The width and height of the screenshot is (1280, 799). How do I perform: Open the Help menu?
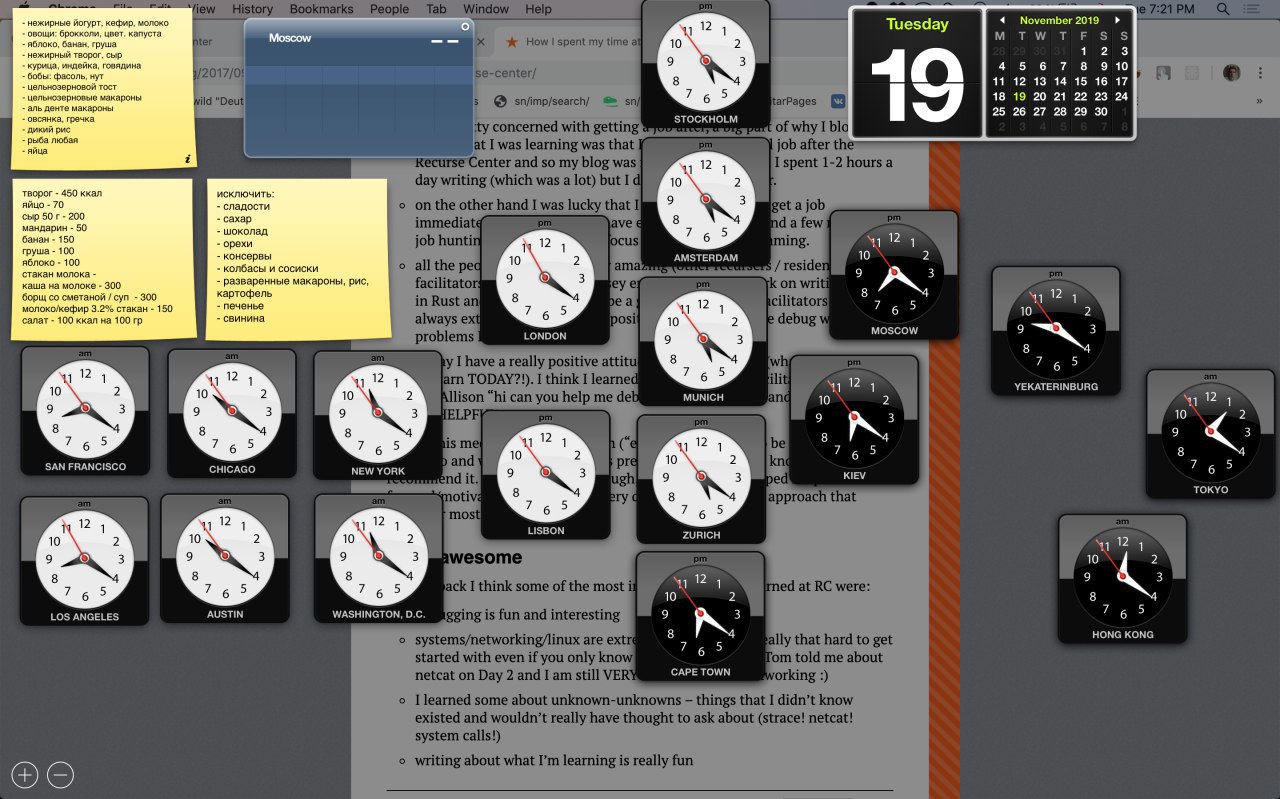538,8
